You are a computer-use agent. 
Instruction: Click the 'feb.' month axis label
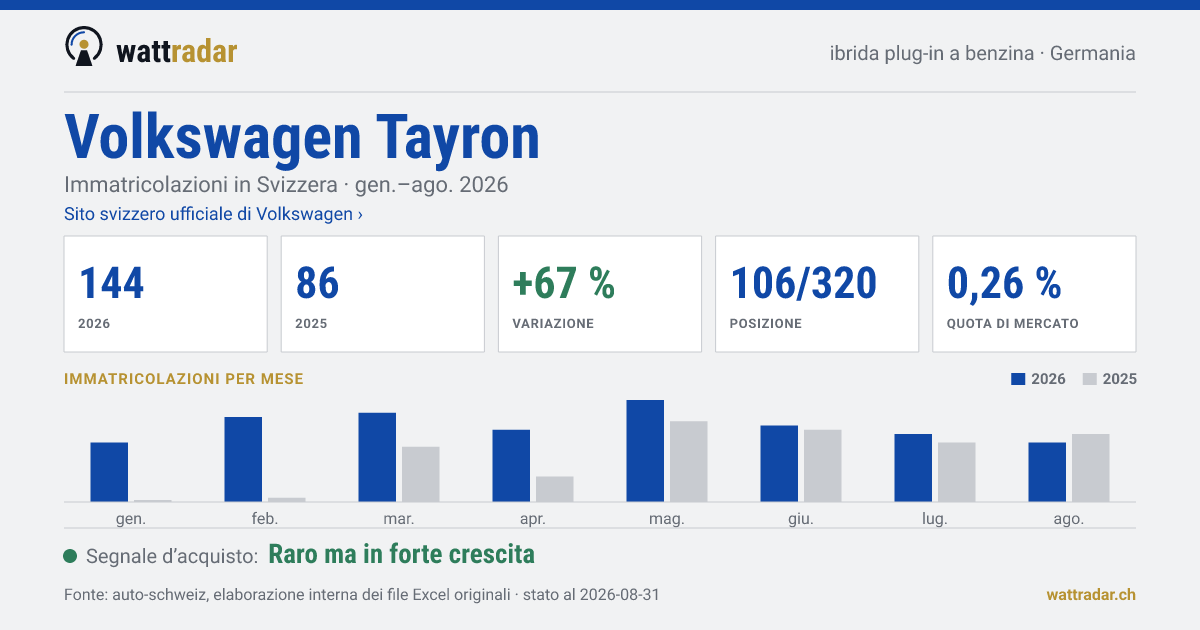click(265, 519)
